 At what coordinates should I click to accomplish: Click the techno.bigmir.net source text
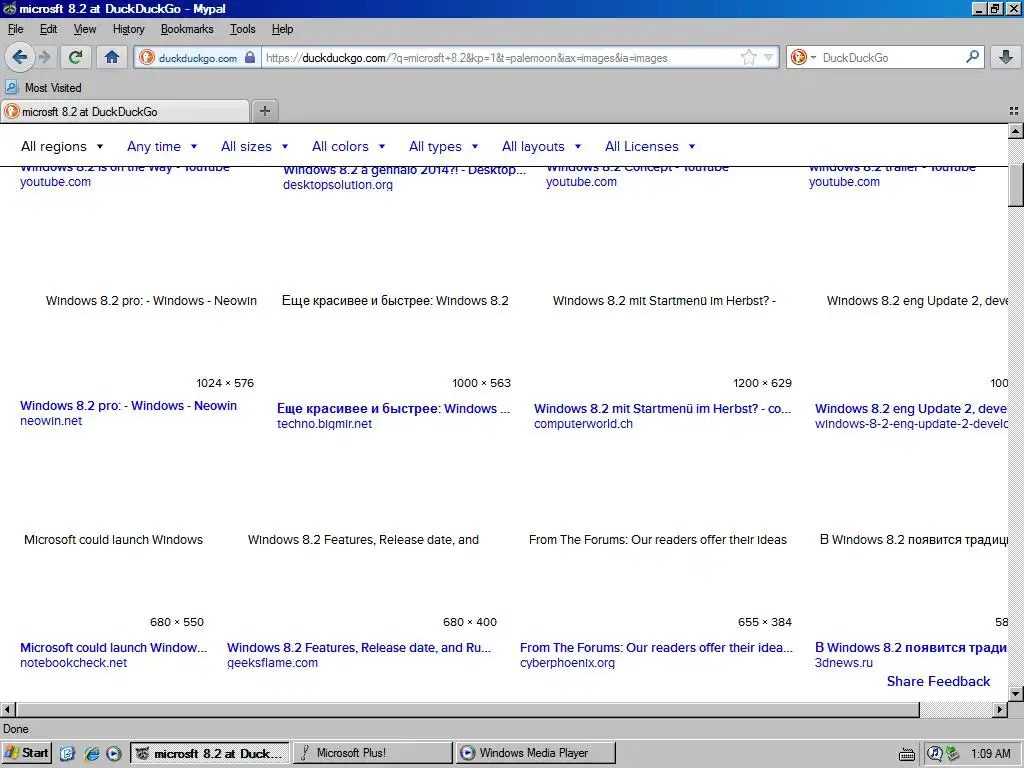[324, 424]
